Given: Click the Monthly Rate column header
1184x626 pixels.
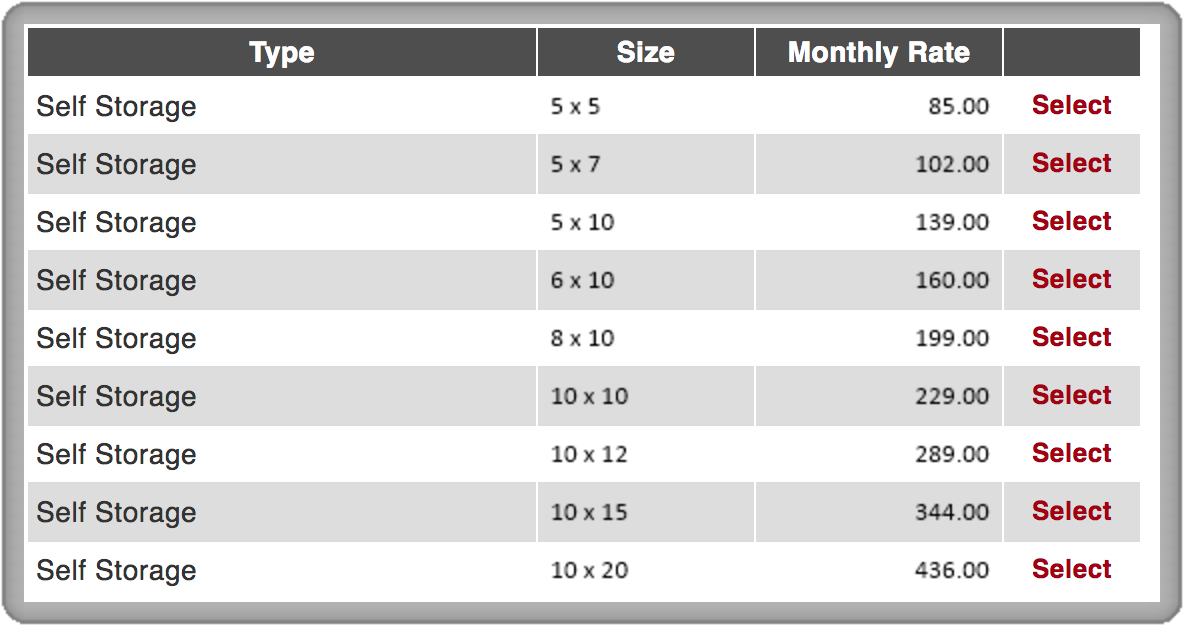Looking at the screenshot, I should [x=879, y=52].
